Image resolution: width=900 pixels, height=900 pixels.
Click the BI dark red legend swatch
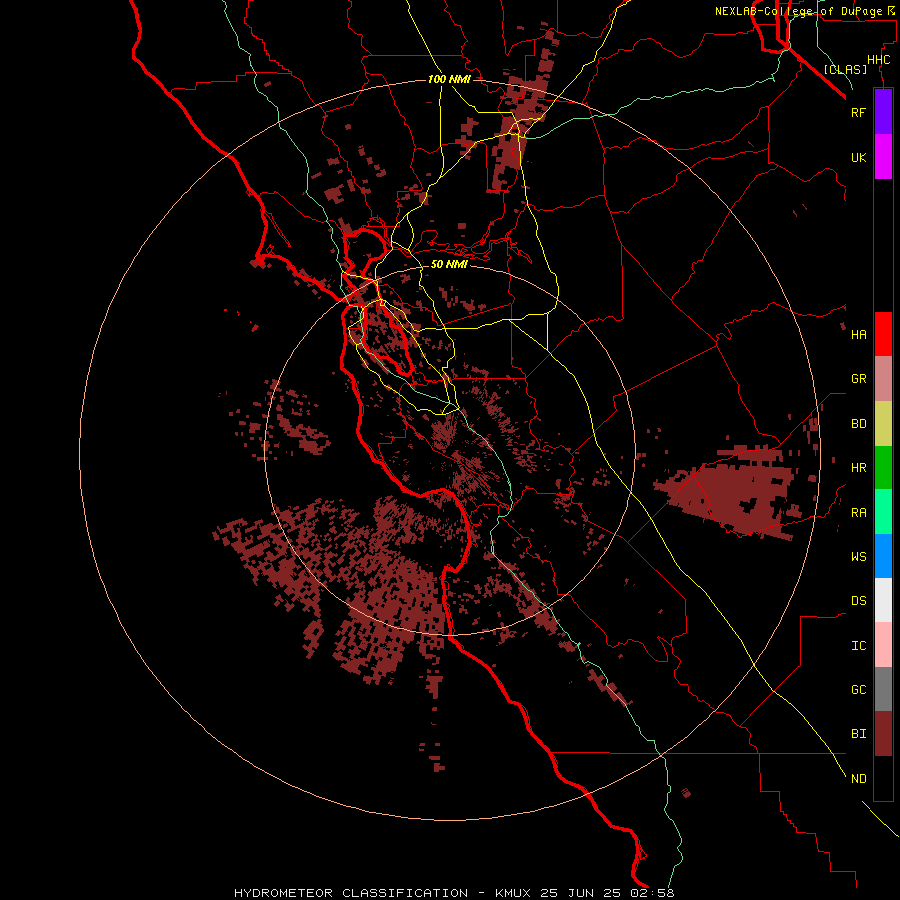[883, 734]
